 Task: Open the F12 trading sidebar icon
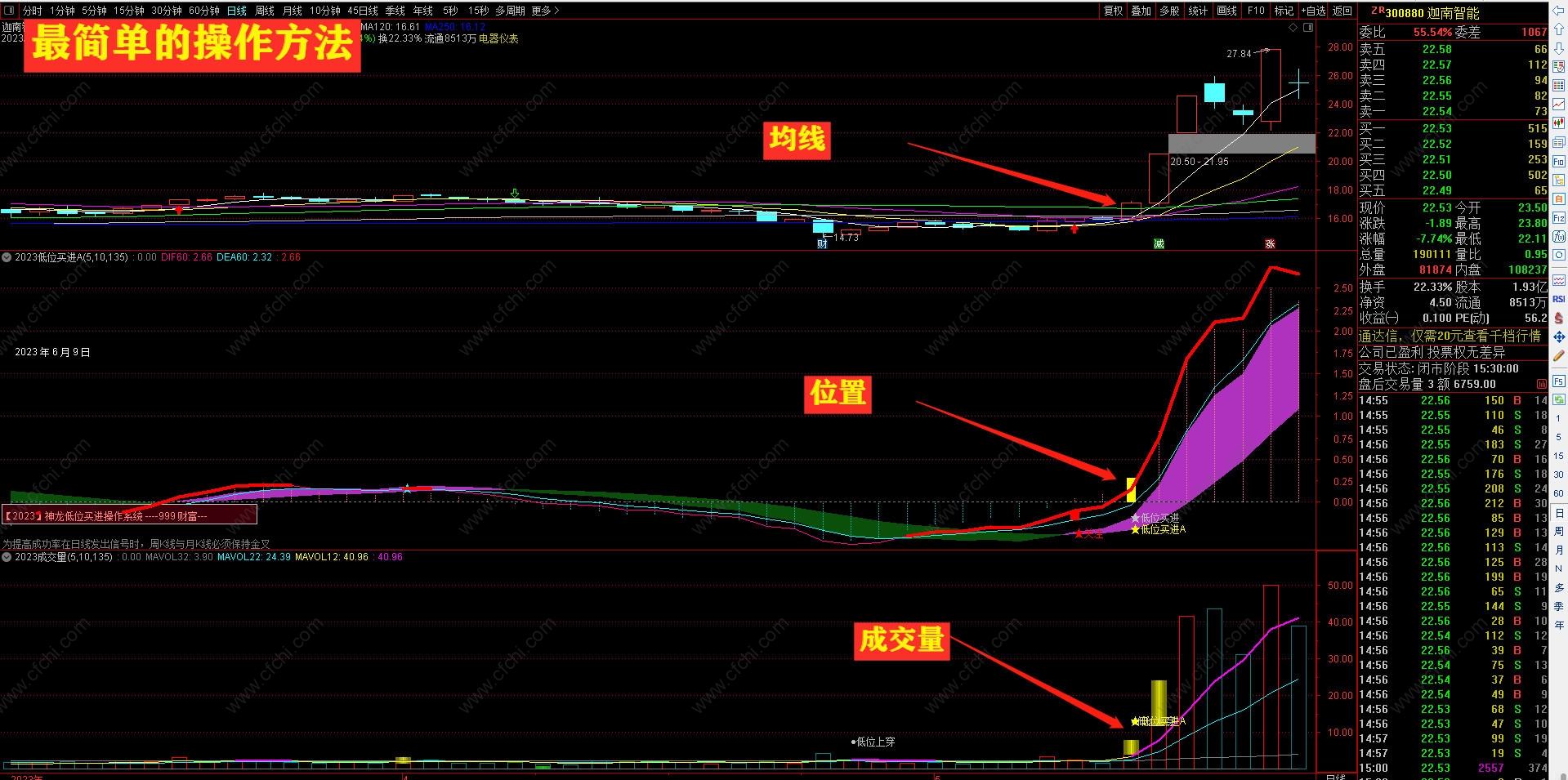point(1559,217)
